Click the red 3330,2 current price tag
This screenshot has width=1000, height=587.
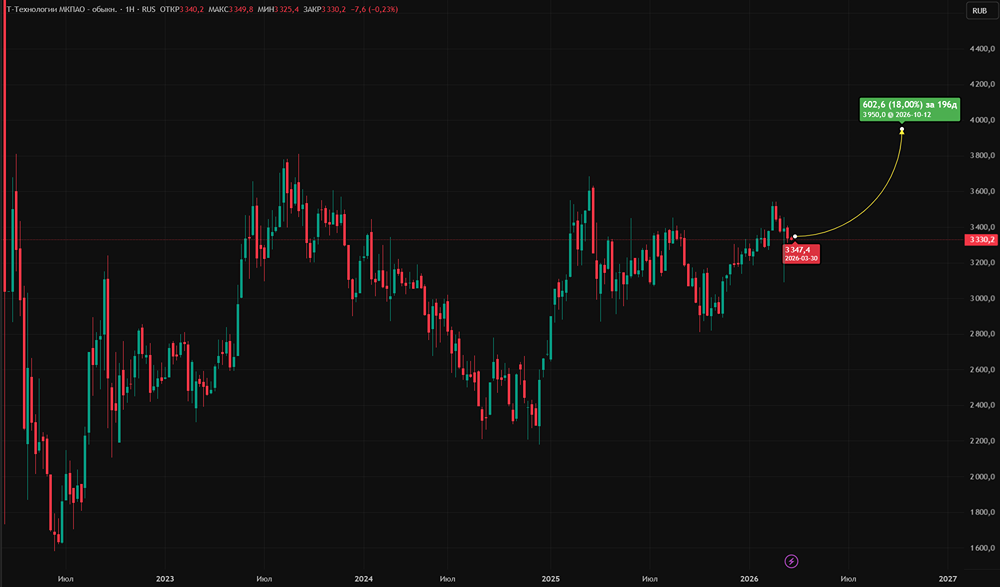tap(980, 240)
